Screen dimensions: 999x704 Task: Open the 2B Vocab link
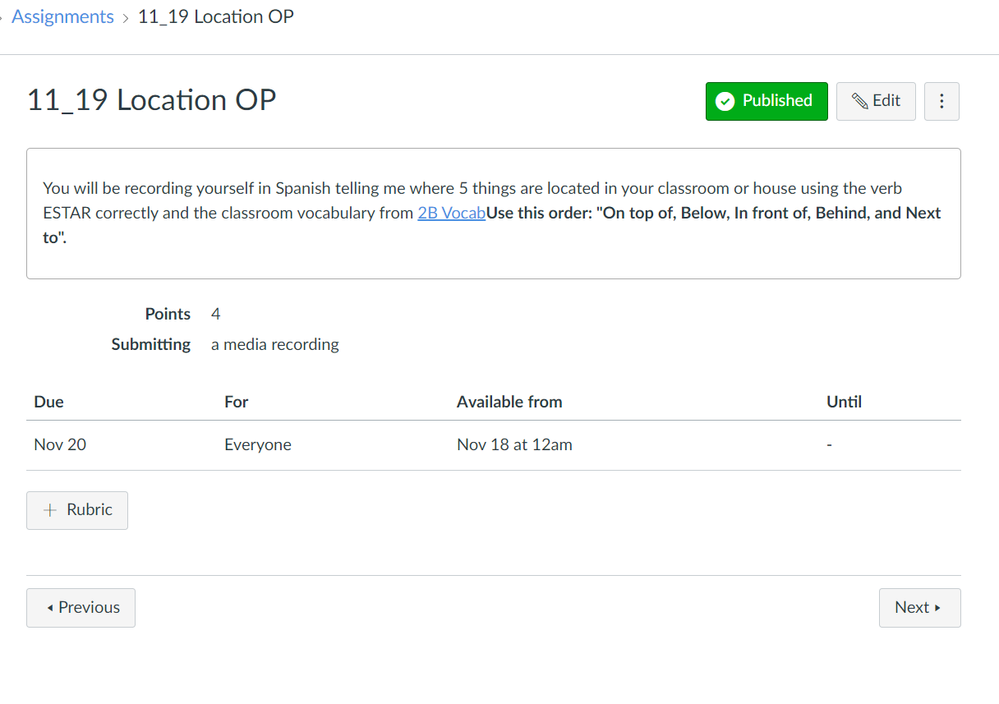[x=451, y=213]
